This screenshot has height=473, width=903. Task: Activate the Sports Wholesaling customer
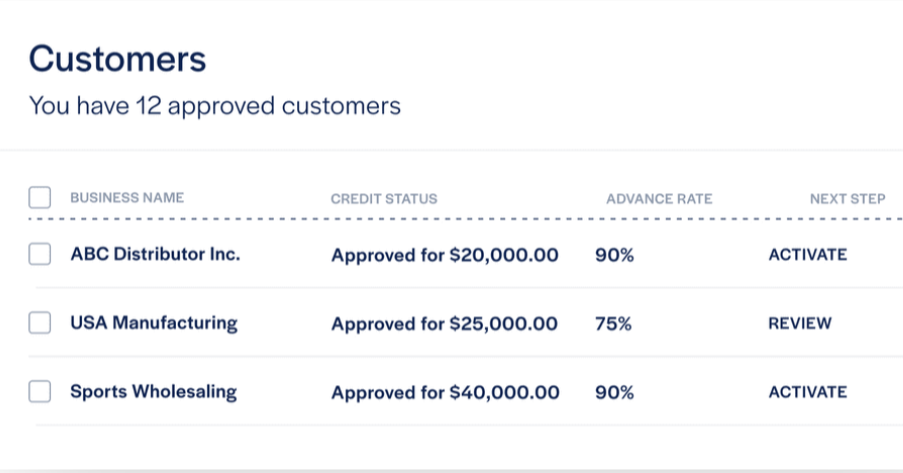(807, 392)
